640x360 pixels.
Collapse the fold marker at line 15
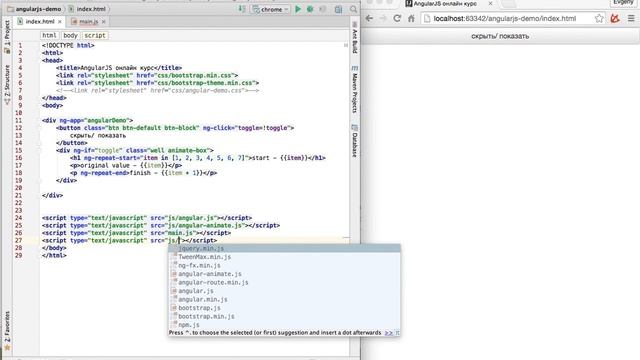pyautogui.click(x=40, y=150)
